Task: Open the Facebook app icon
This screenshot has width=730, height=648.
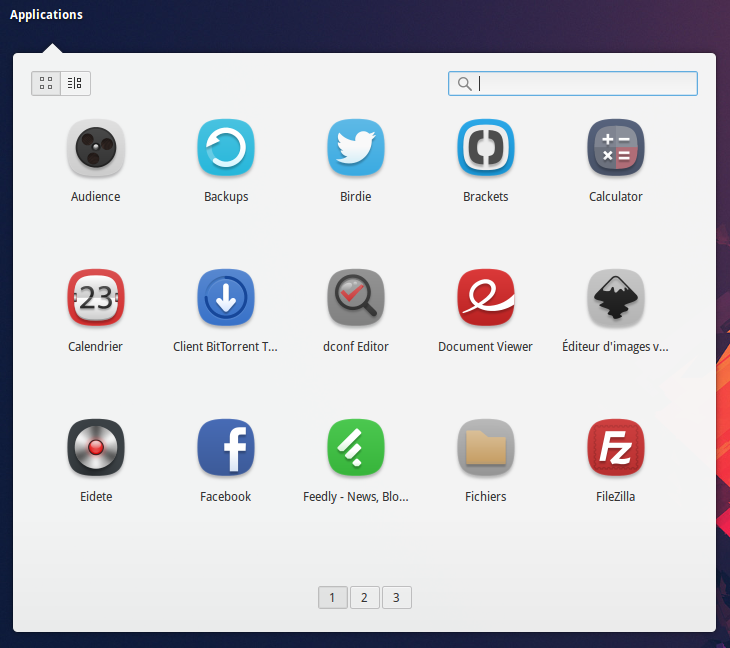Action: (226, 447)
